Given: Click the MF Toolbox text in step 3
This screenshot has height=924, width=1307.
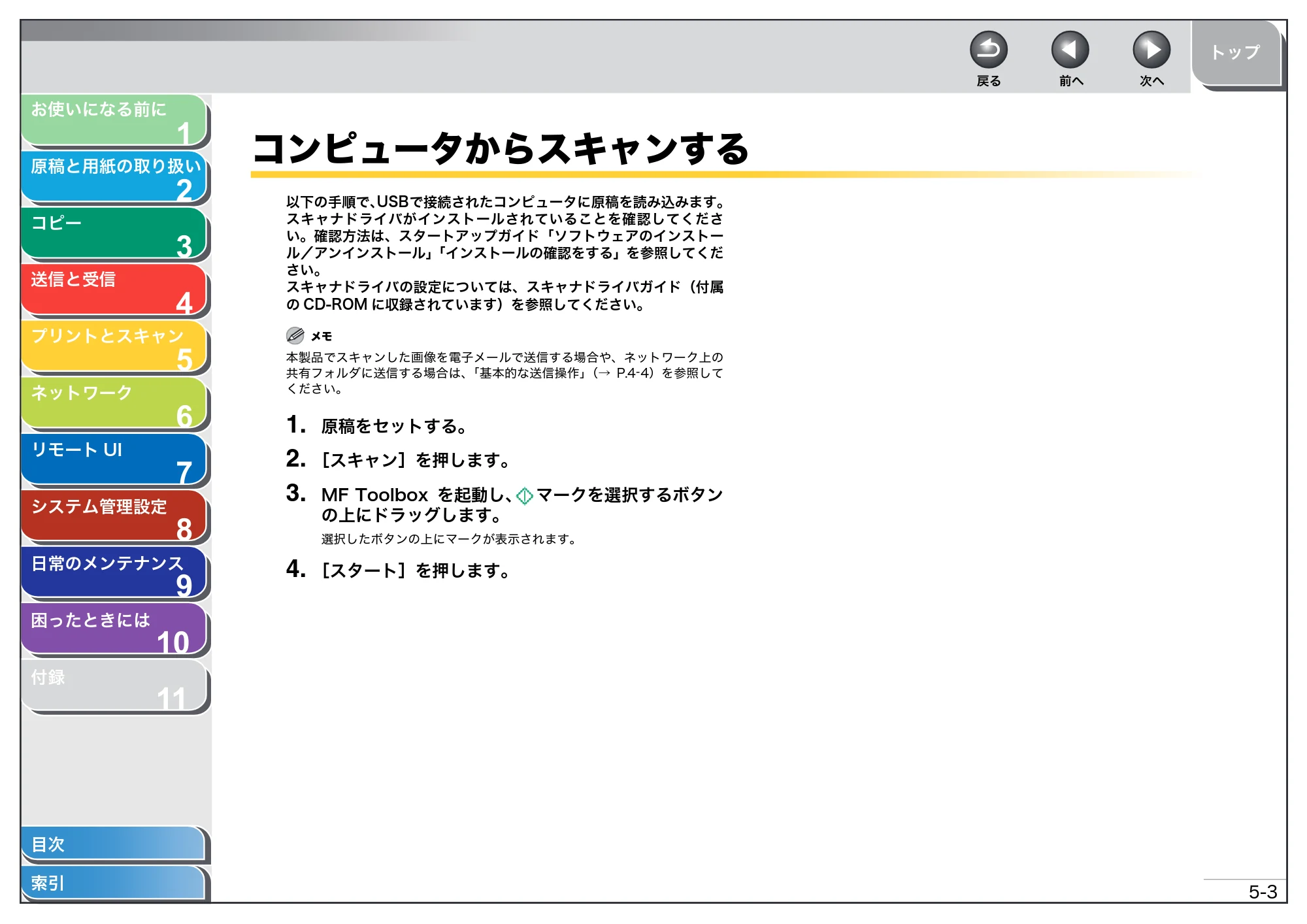Looking at the screenshot, I should pos(374,495).
